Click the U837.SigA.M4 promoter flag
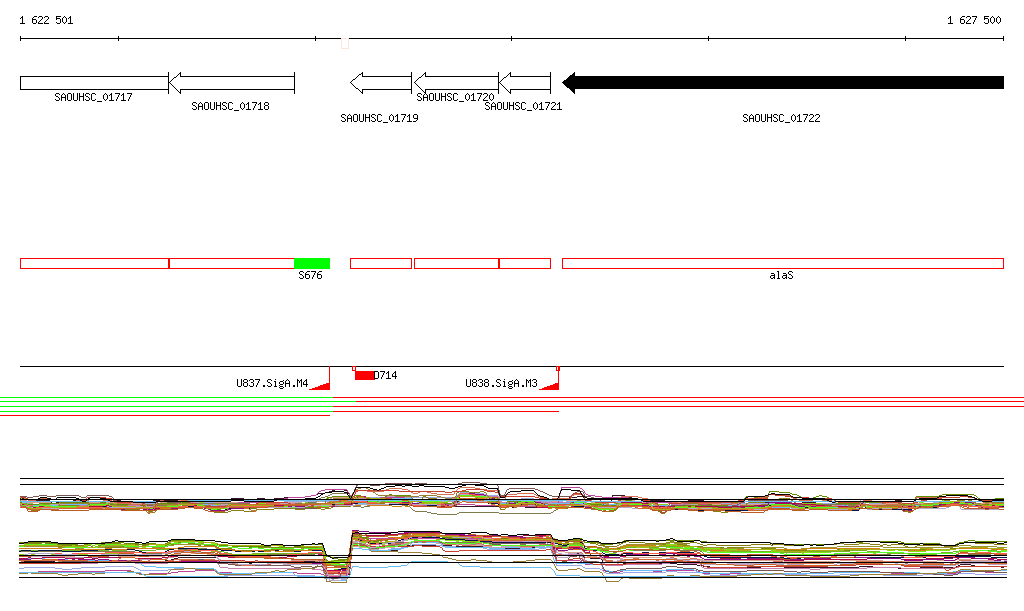The height and width of the screenshot is (611, 1024). 320,379
